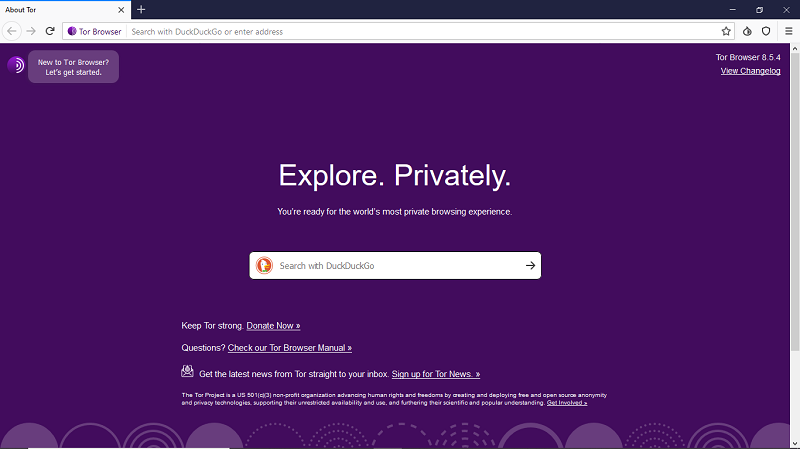This screenshot has height=449, width=800.
Task: Reload the current page
Action: [x=50, y=31]
